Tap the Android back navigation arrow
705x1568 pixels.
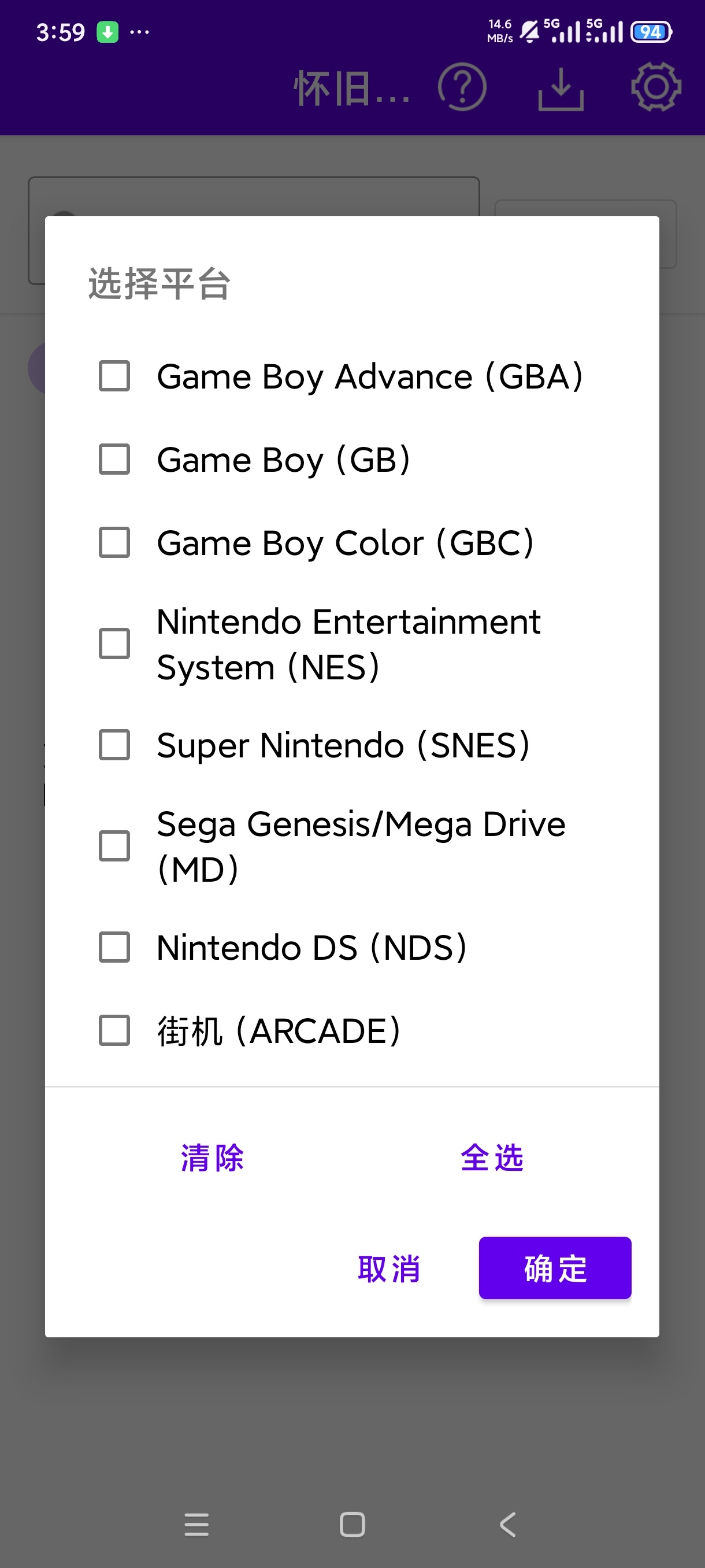[508, 1524]
